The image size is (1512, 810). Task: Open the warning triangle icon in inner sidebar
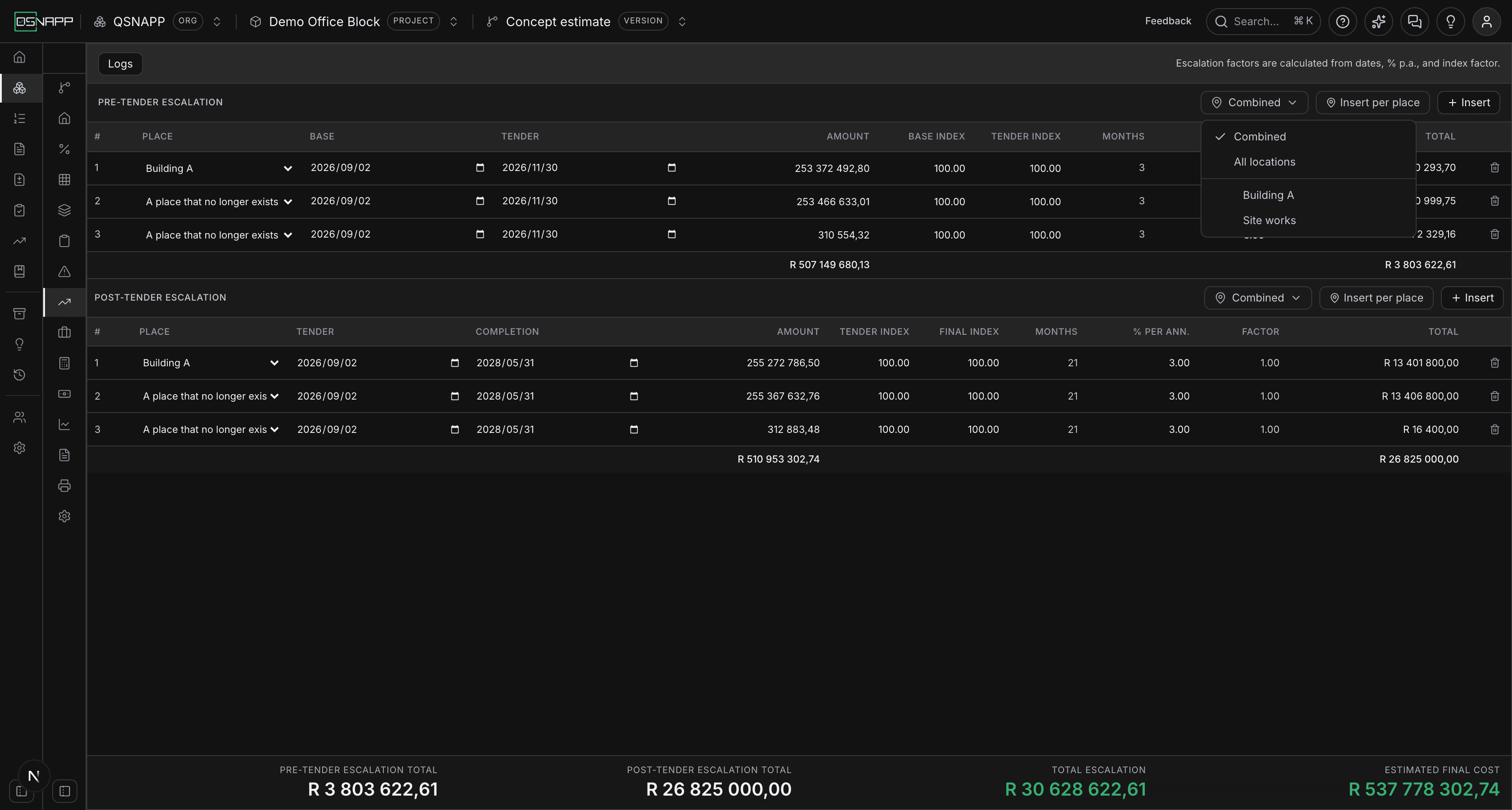click(64, 271)
